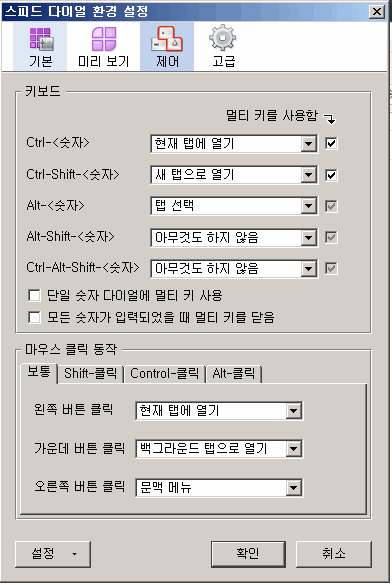Toggle multi-key checkbox for Ctrl-Shift-<숫자>
Image resolution: width=392 pixels, height=585 pixels.
click(331, 175)
